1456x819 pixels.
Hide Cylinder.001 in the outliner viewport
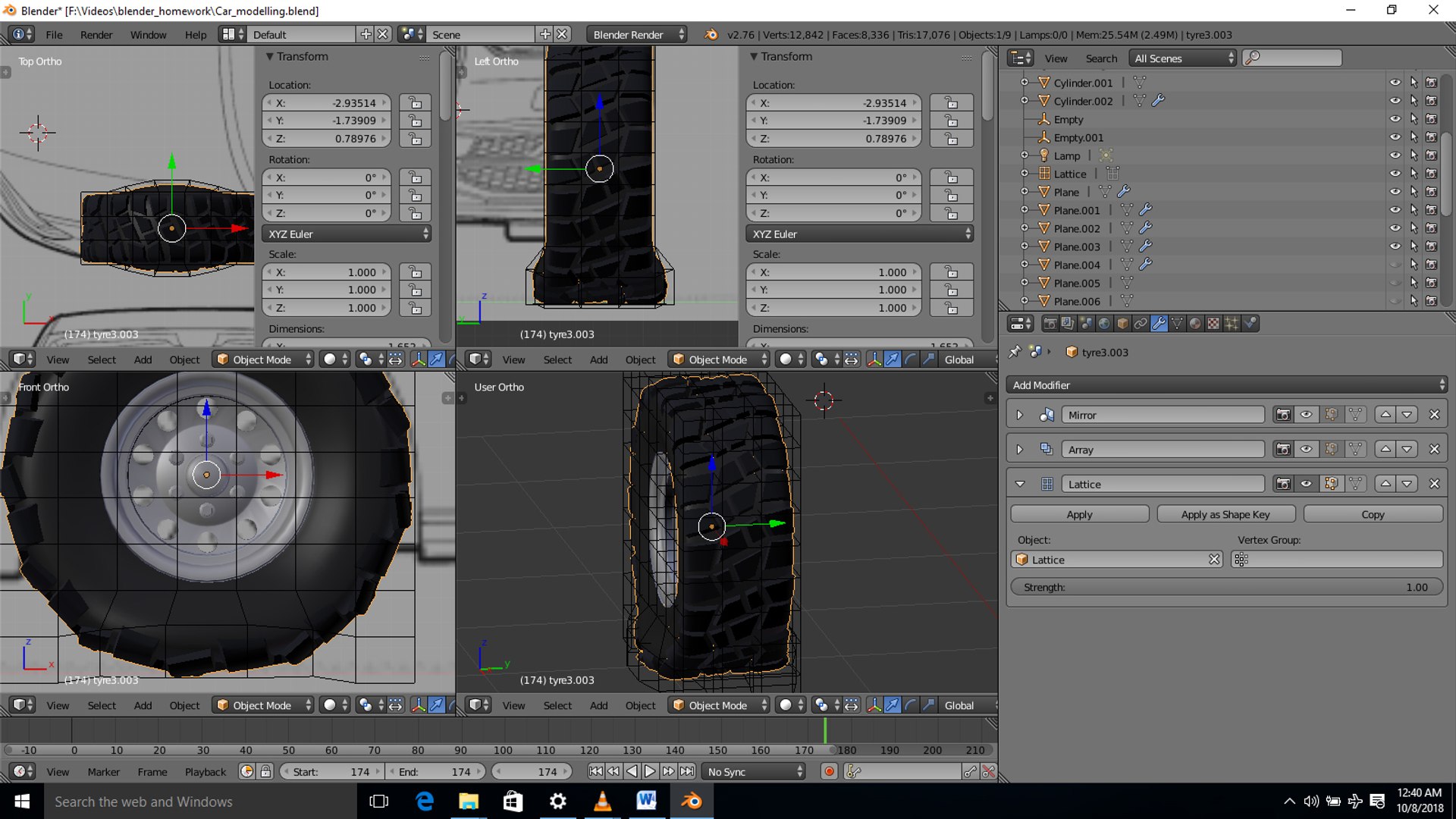[1395, 83]
